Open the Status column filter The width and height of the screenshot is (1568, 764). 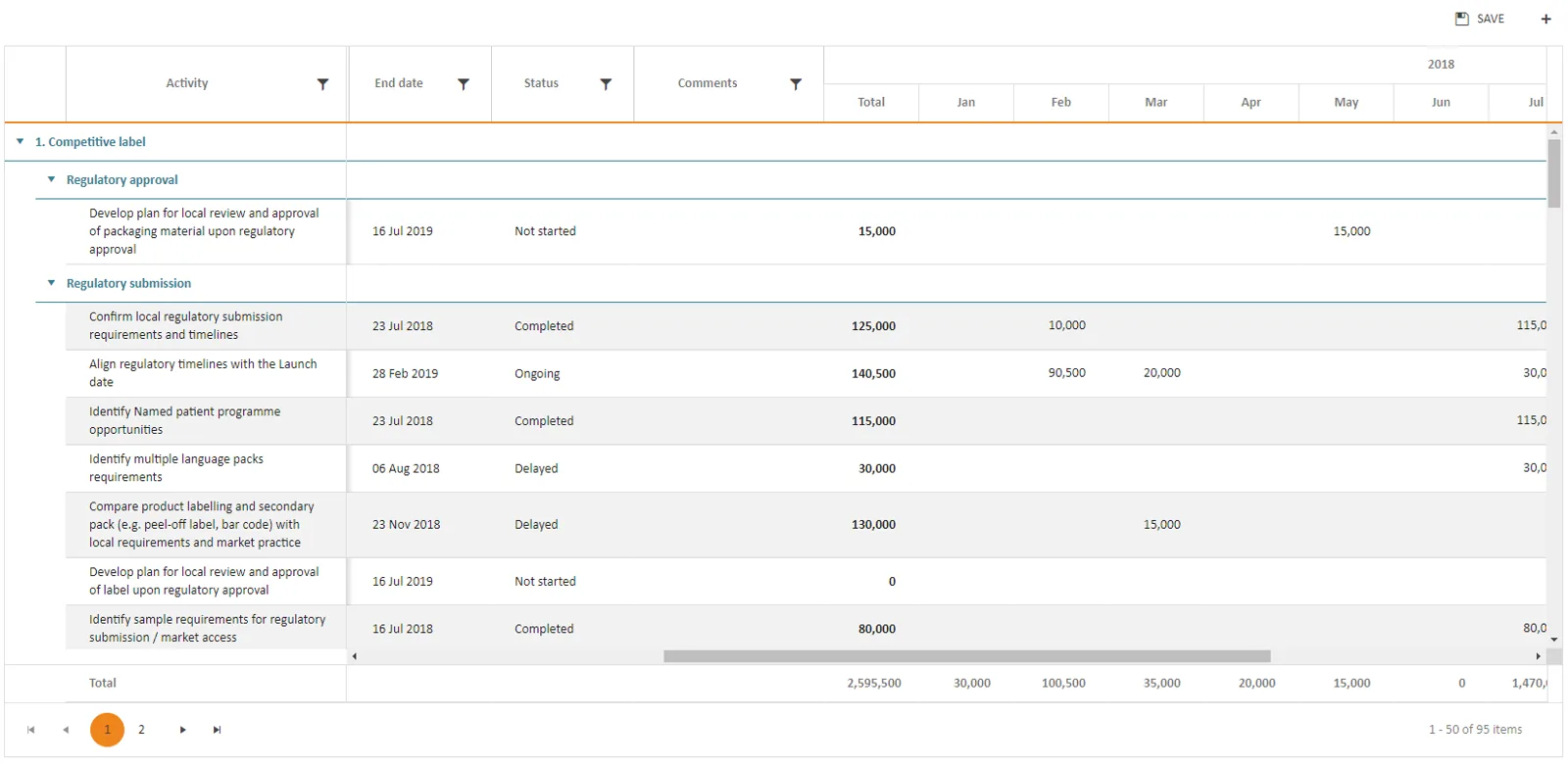606,84
